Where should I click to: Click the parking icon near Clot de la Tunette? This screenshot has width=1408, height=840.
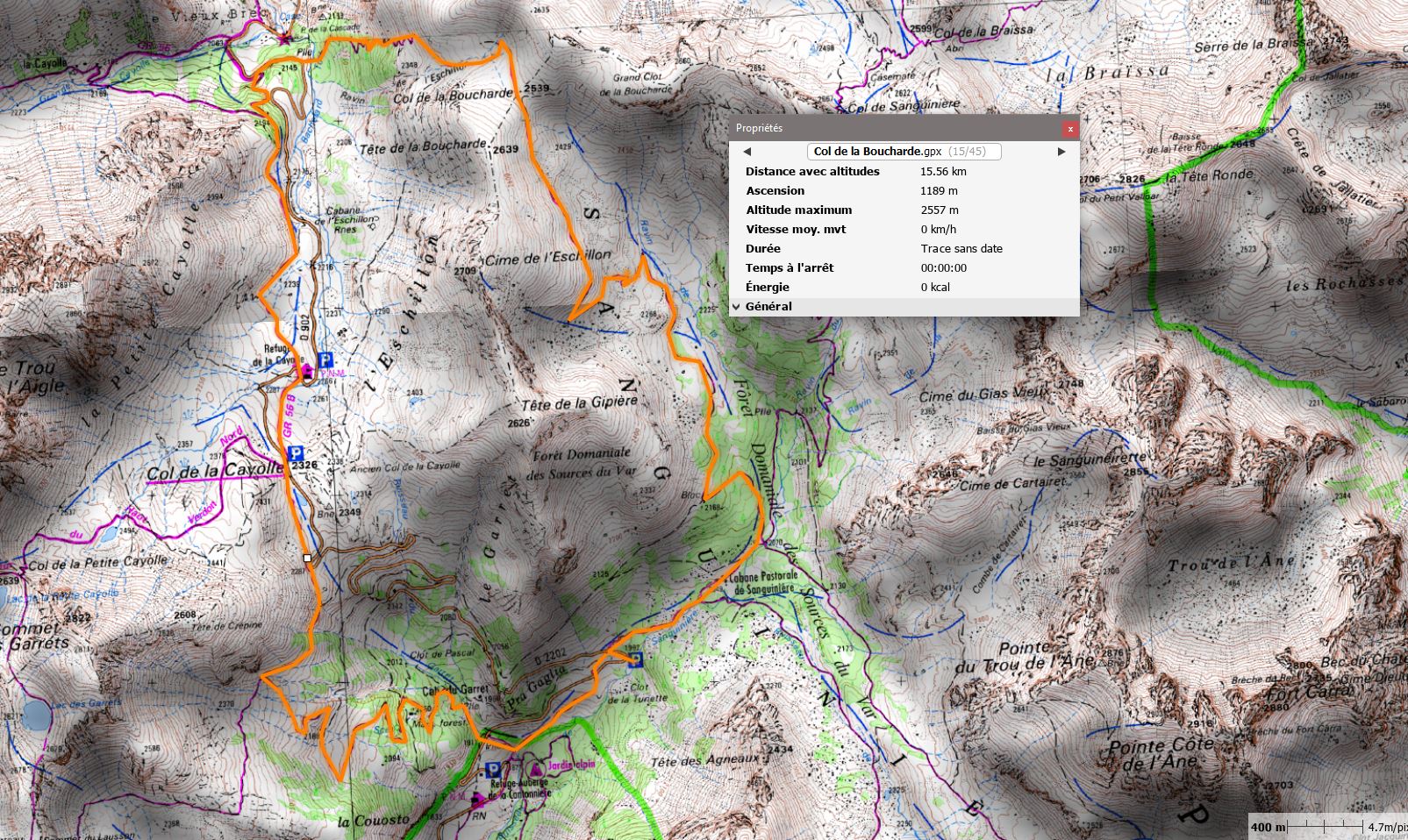(x=635, y=659)
